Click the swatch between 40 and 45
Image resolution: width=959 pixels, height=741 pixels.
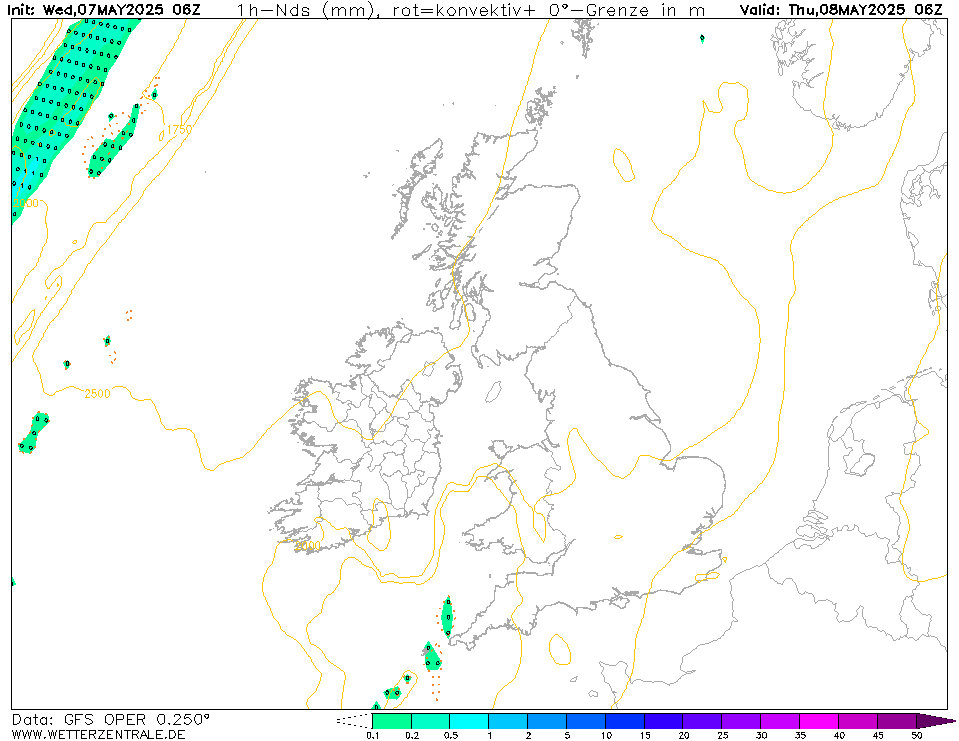coord(857,721)
